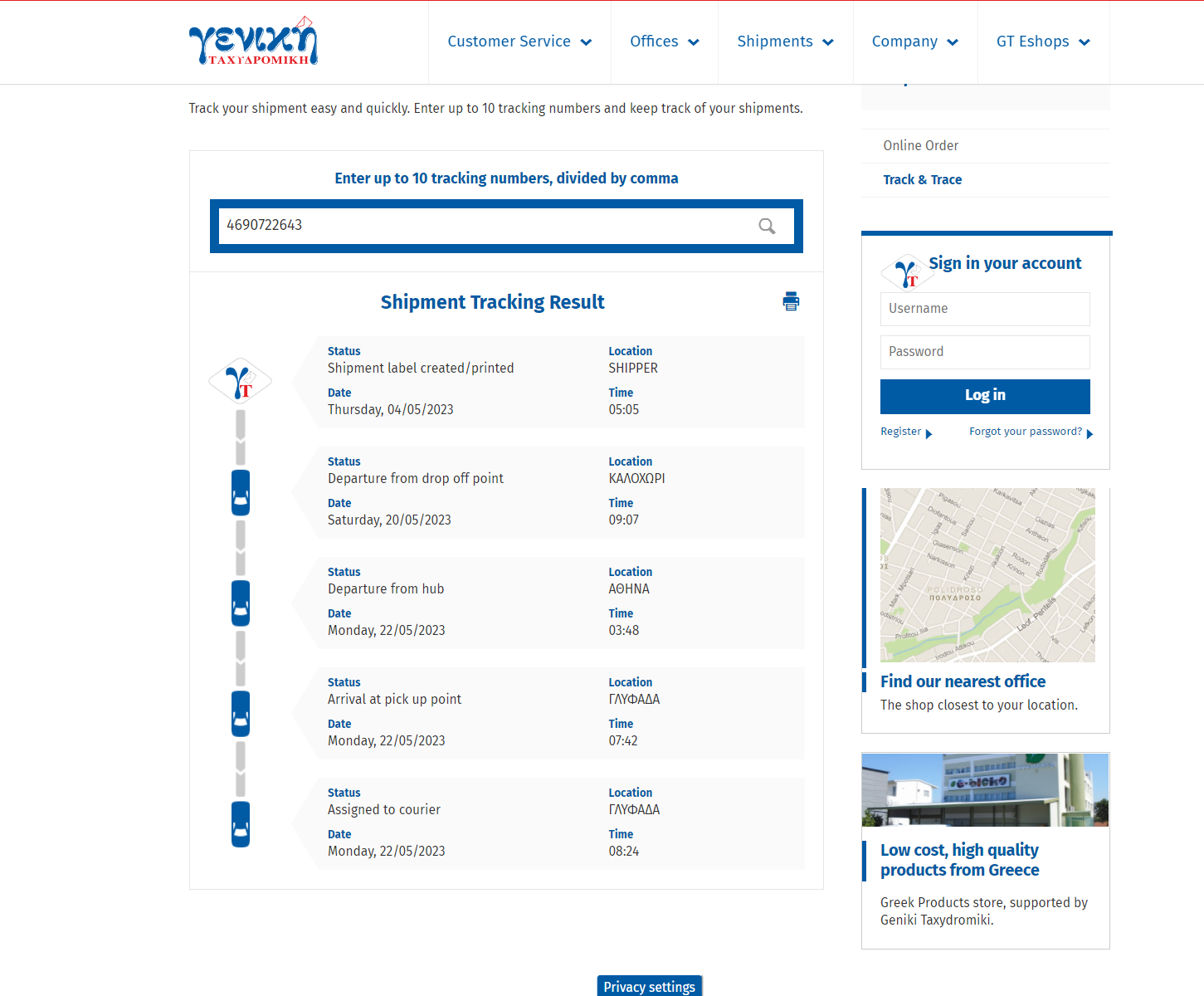Print the shipment tracking result

coord(791,301)
